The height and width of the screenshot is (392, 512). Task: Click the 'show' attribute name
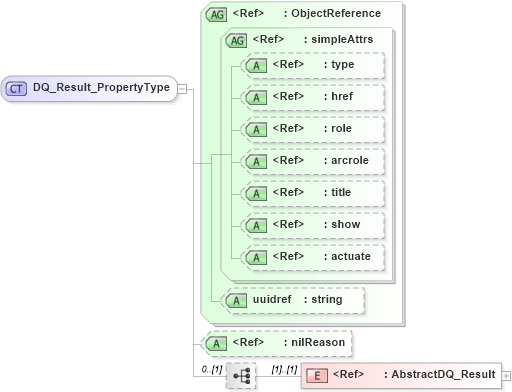pyautogui.click(x=346, y=224)
